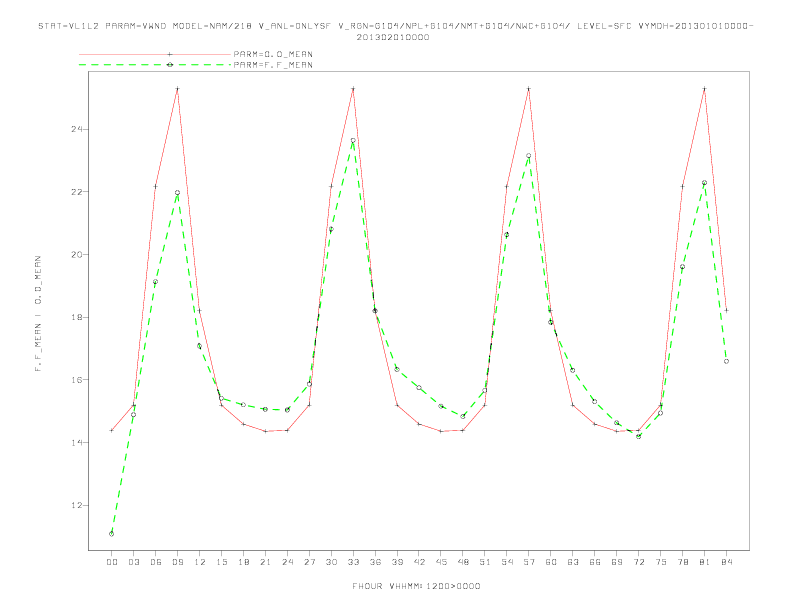792x612 pixels.
Task: Click the x-axis tick label 00
Action: point(112,562)
